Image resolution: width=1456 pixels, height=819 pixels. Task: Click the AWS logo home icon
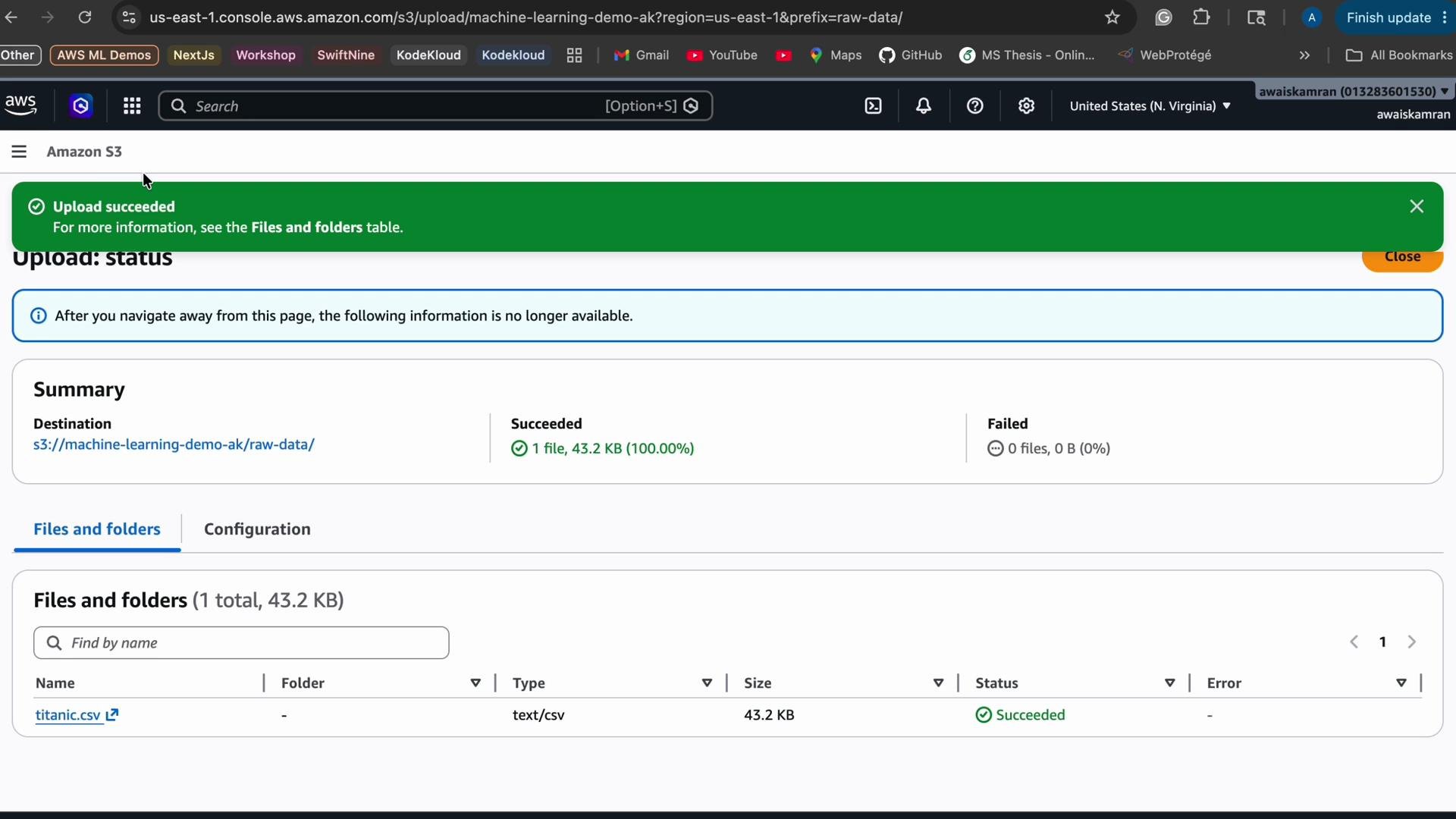pos(20,105)
